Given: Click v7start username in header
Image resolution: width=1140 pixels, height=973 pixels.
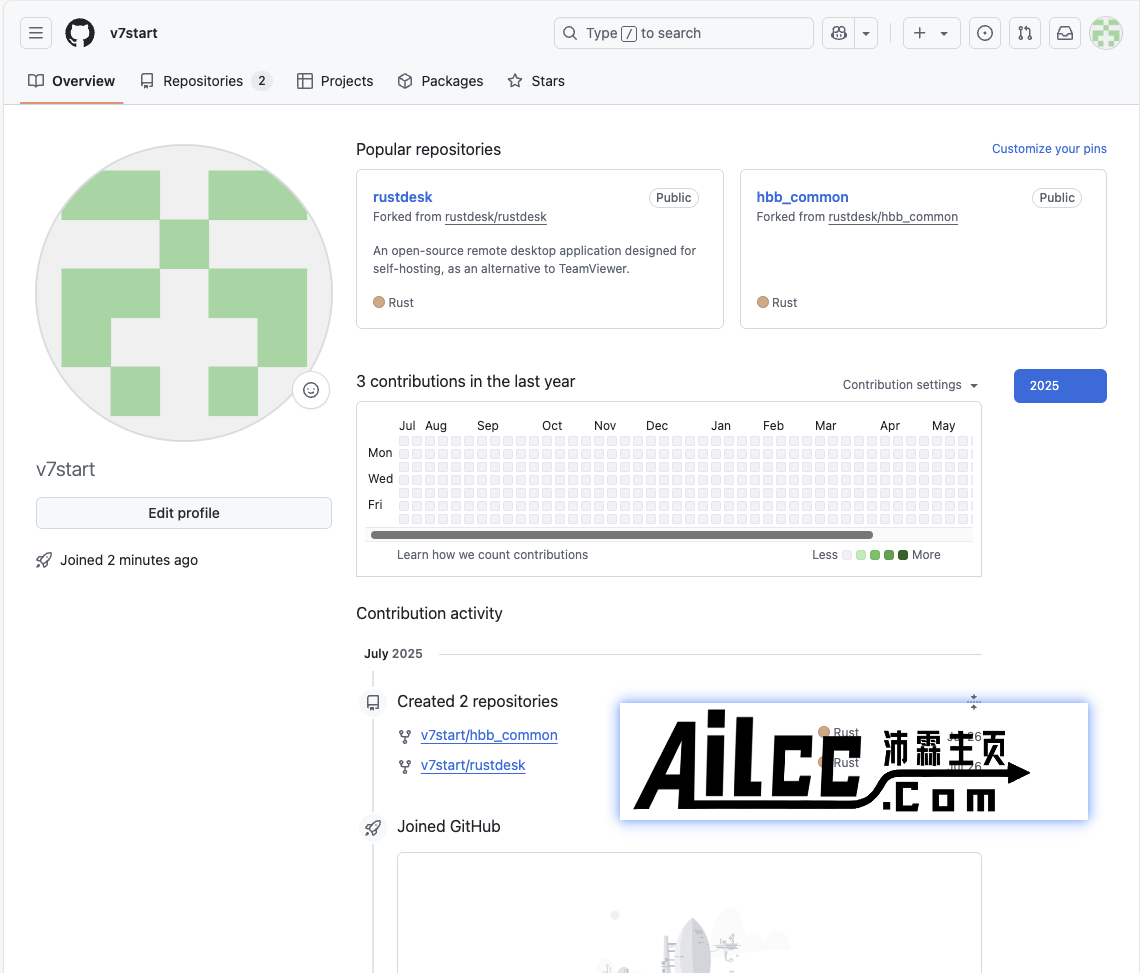Looking at the screenshot, I should 134,33.
